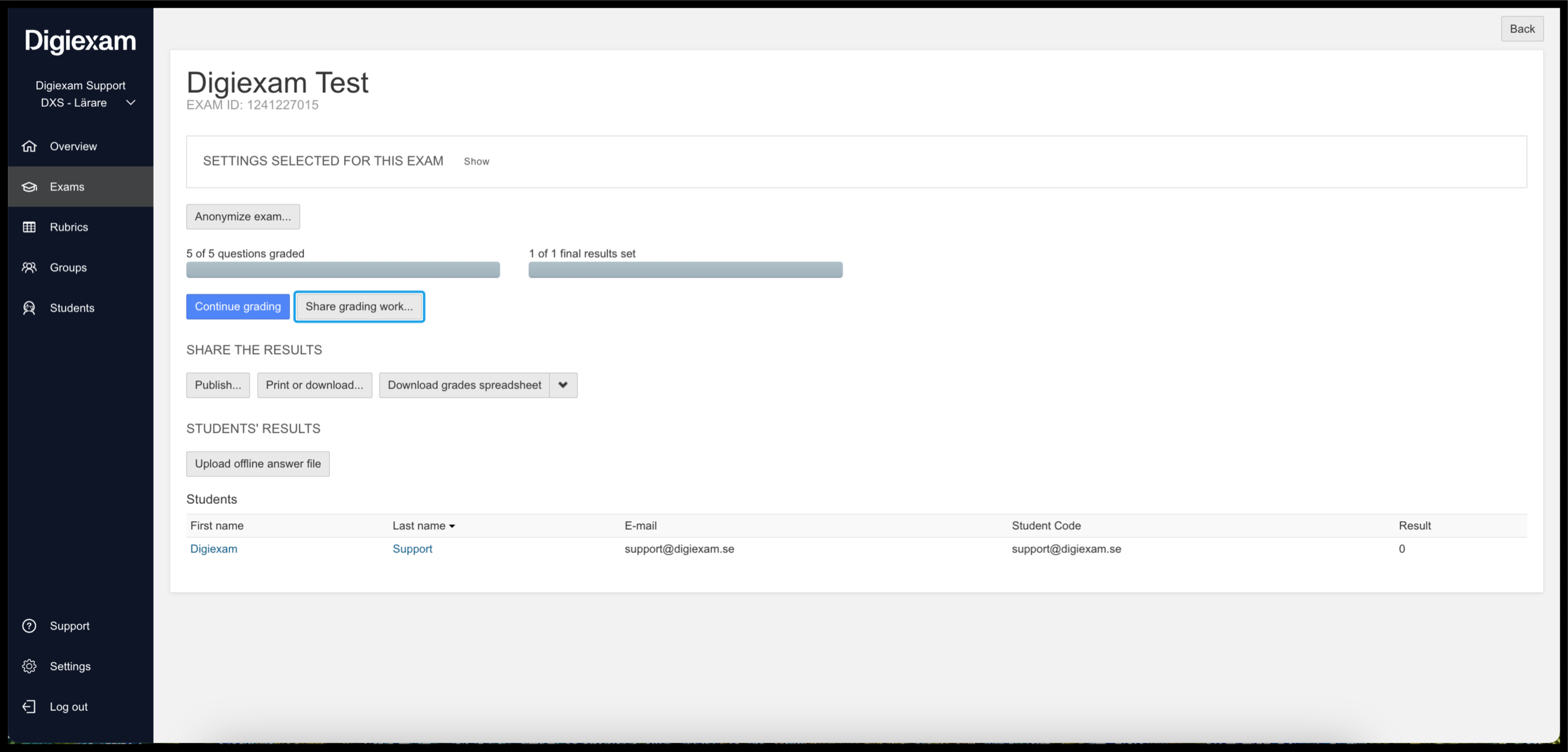Open the Support last name link
Image resolution: width=1568 pixels, height=752 pixels.
(x=412, y=549)
